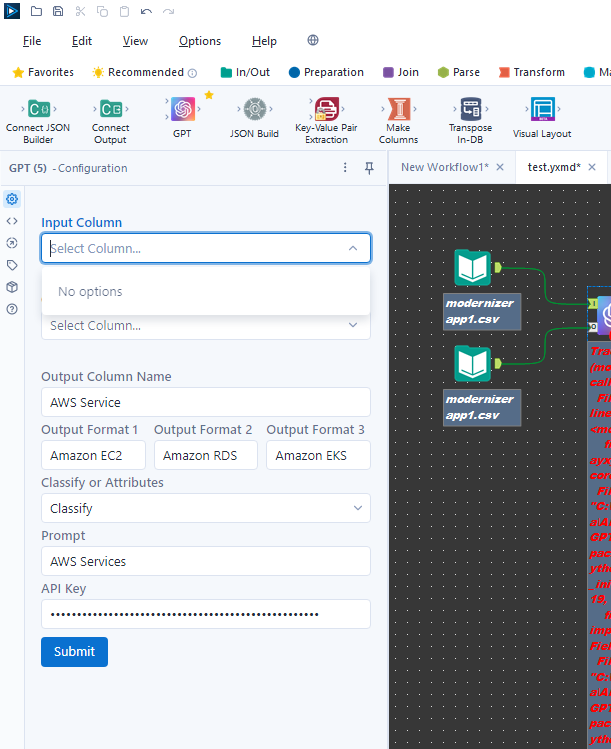Open the Help menu
Viewport: 611px width, 749px height.
click(264, 41)
